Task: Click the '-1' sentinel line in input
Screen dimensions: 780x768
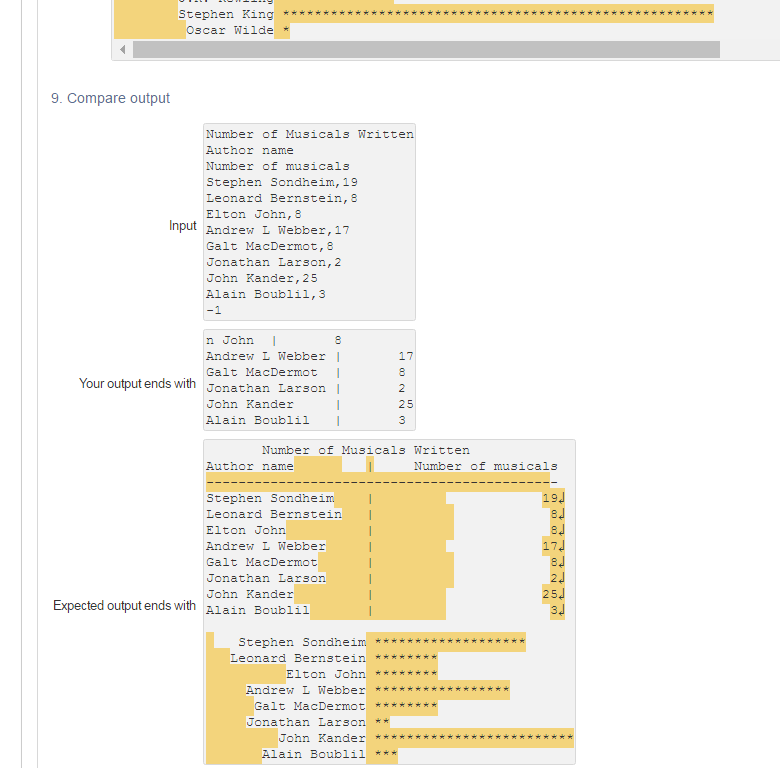Action: click(214, 310)
